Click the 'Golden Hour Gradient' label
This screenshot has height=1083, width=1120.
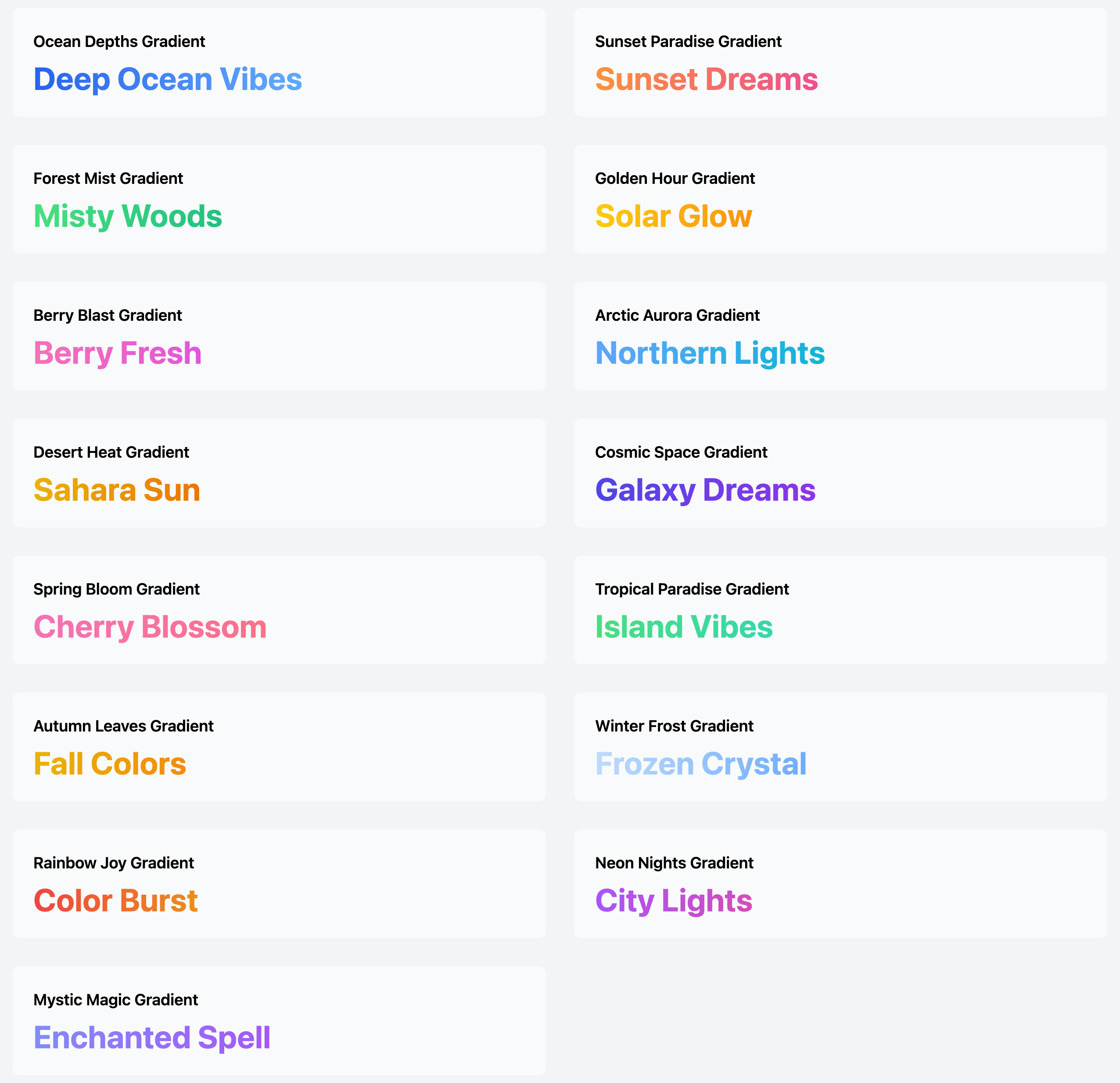[675, 178]
